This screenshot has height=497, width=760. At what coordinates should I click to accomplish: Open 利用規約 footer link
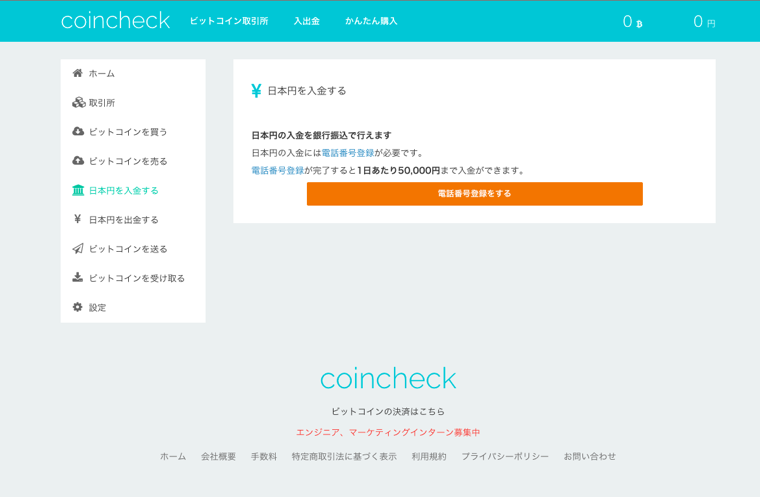[x=429, y=456]
